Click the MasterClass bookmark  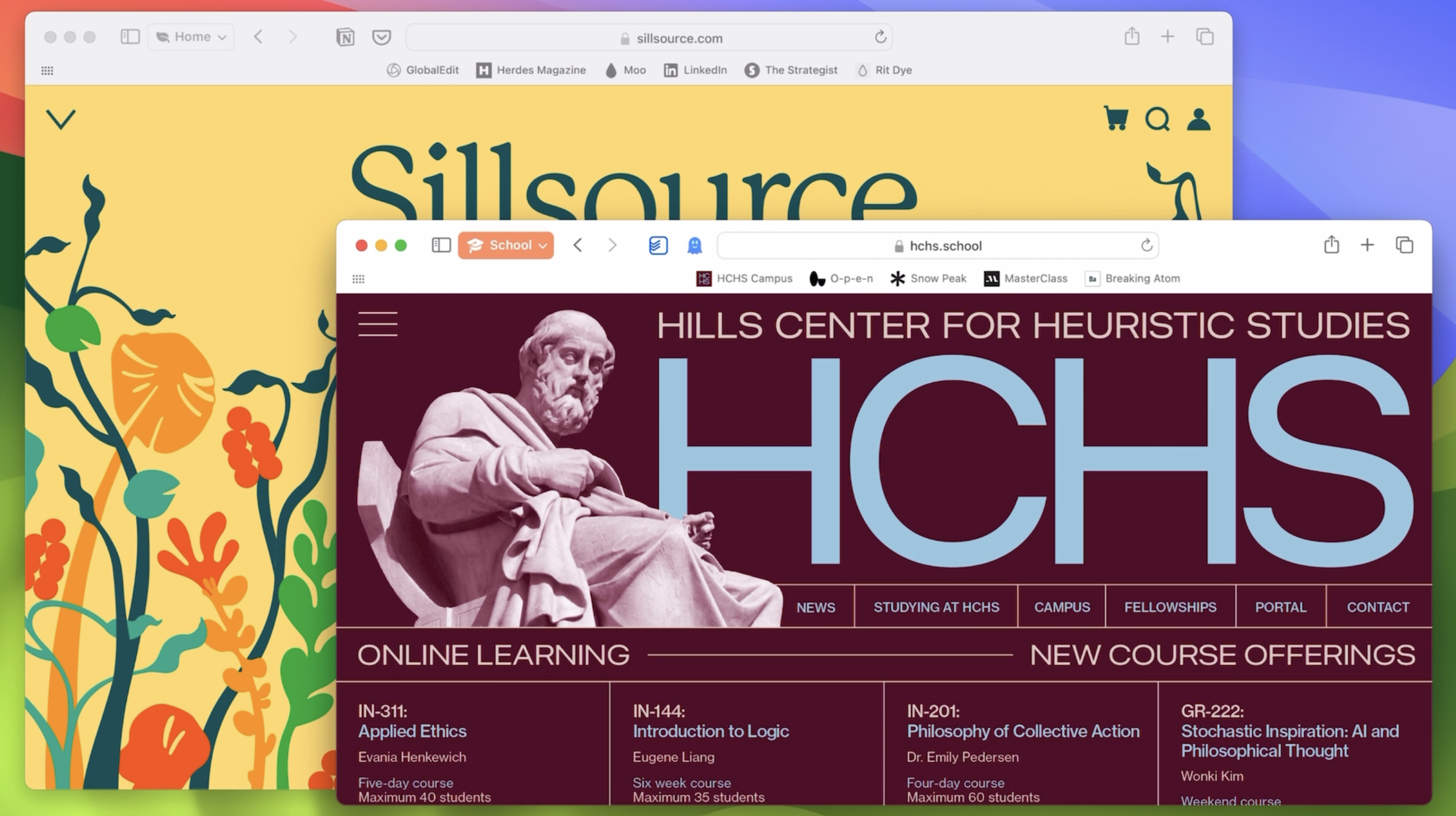coord(1026,278)
